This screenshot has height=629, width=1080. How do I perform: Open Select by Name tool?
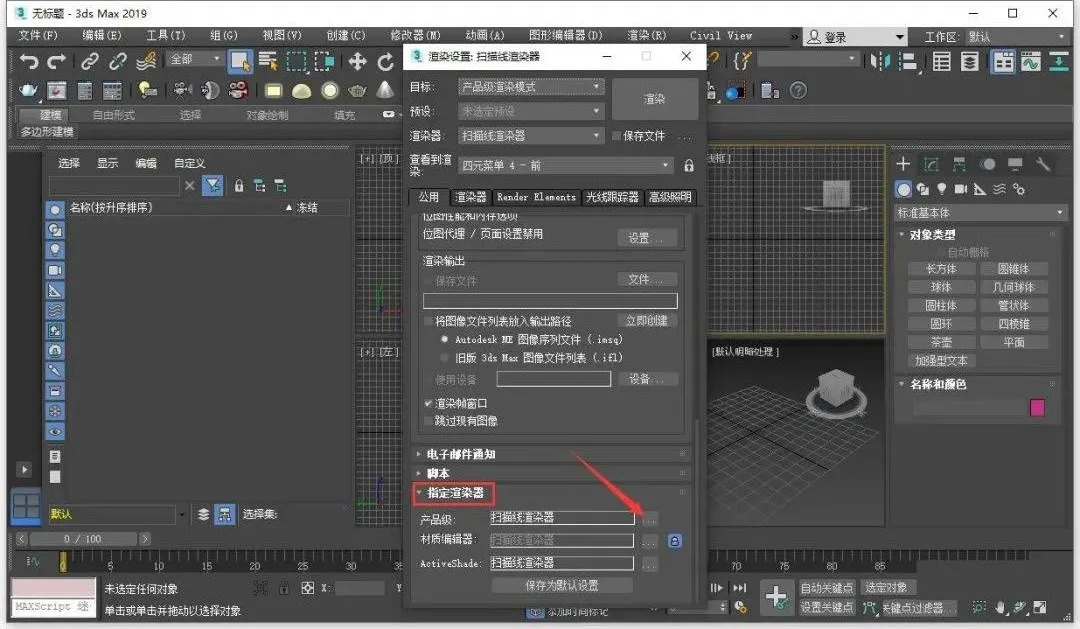[268, 61]
